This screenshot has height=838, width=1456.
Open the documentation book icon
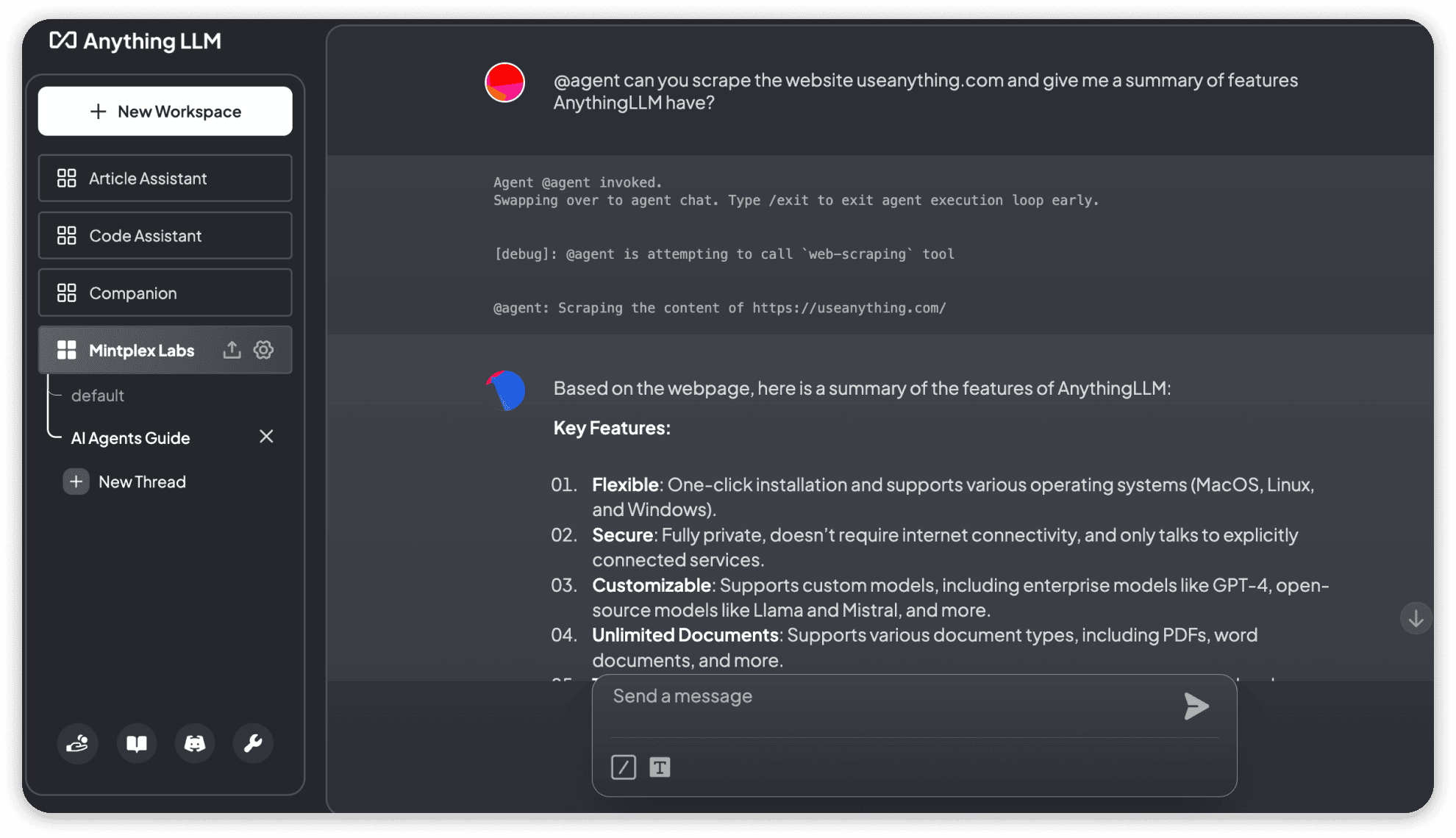[136, 744]
